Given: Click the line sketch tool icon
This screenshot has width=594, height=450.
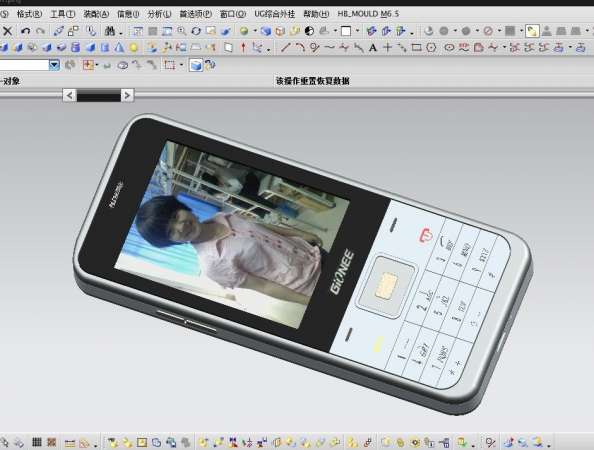Looking at the screenshot, I should [x=285, y=48].
